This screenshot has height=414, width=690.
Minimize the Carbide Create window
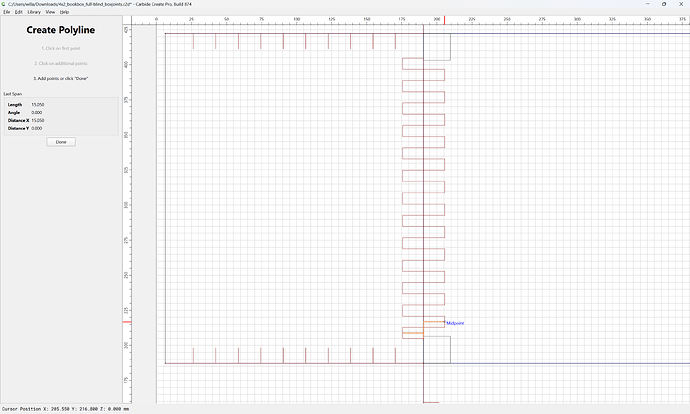(x=647, y=4)
